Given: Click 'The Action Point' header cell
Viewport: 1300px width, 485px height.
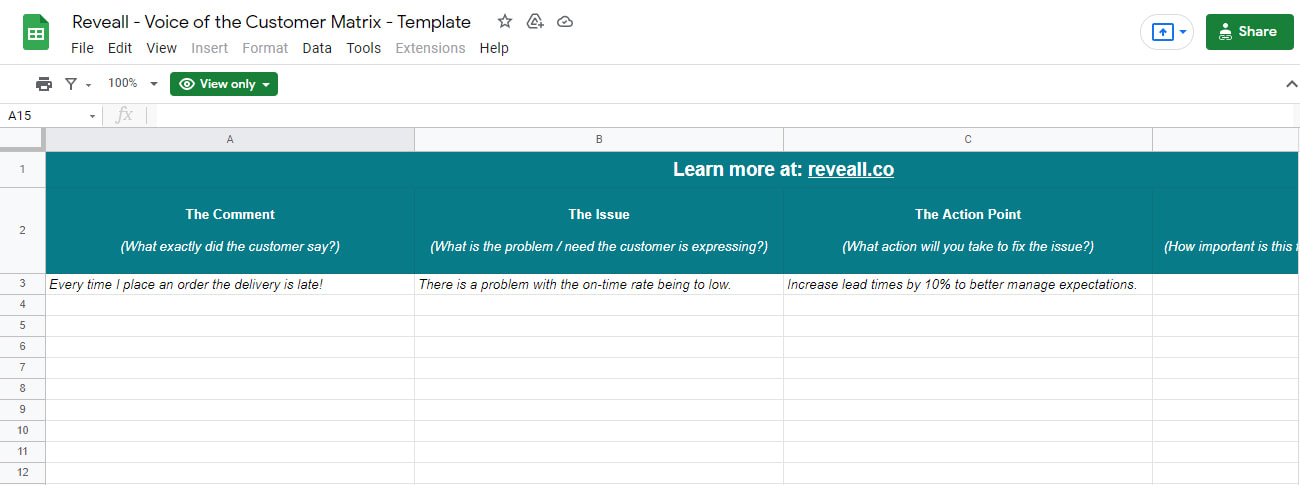Looking at the screenshot, I should [968, 230].
